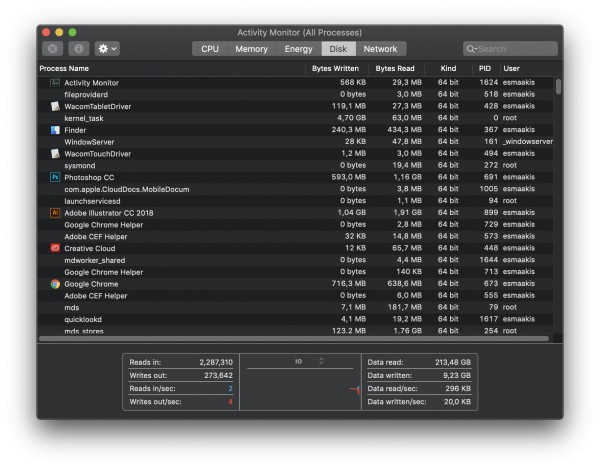Click the Data written value 9,23 GB

457,375
